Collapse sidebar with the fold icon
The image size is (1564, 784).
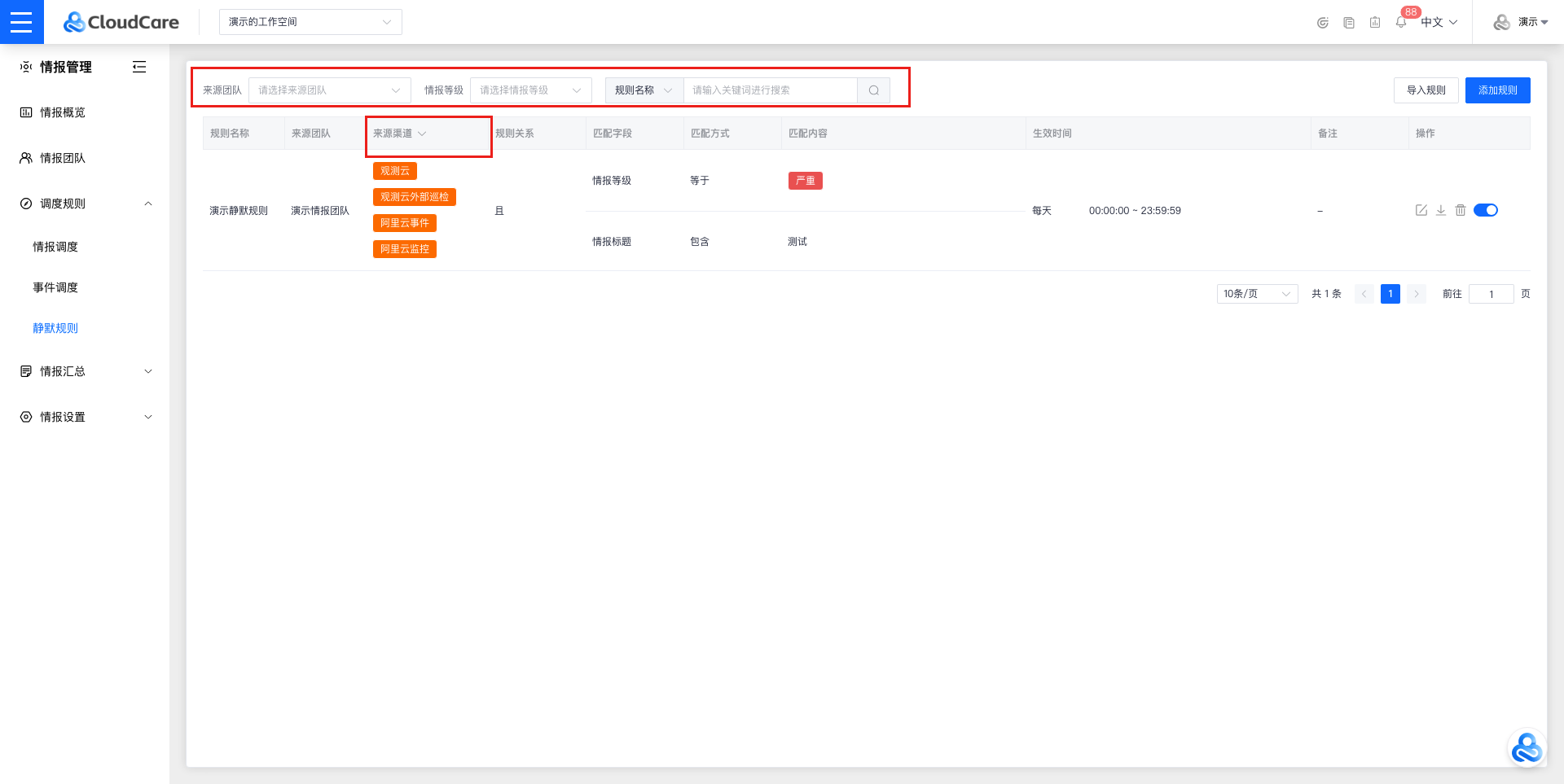pyautogui.click(x=139, y=67)
